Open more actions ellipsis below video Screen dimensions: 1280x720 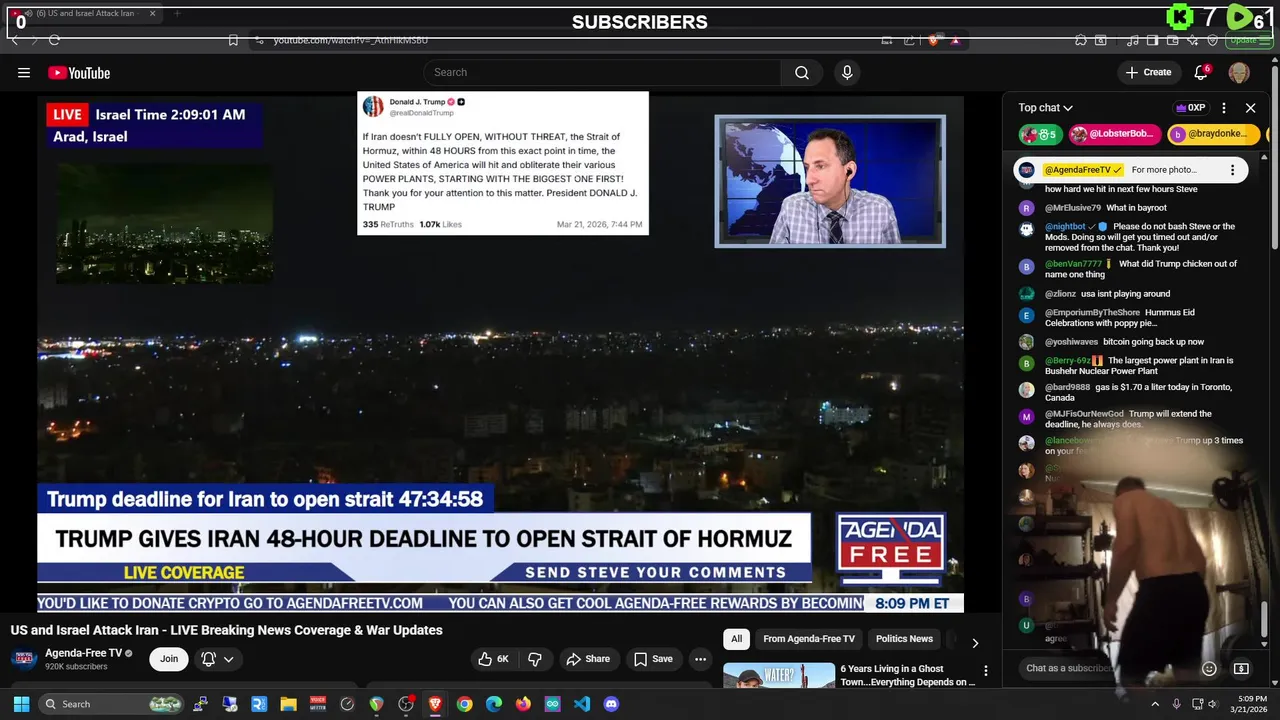click(x=700, y=659)
